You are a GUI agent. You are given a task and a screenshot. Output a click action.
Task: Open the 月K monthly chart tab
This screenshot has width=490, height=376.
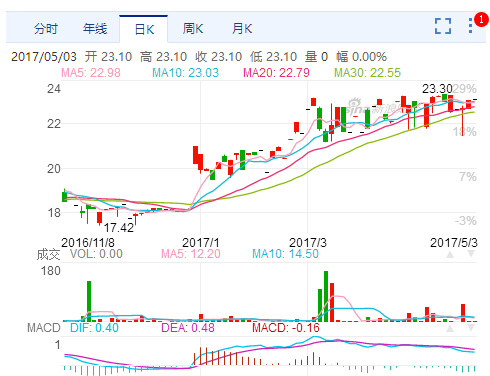(x=242, y=29)
